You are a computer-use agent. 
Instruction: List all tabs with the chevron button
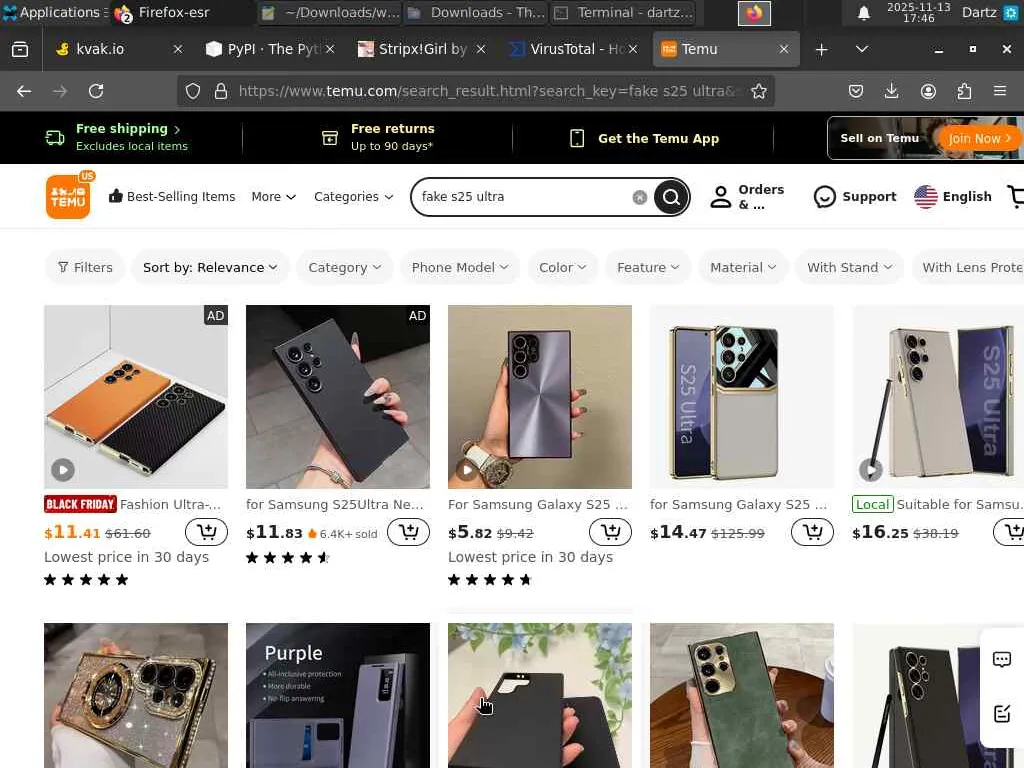pyautogui.click(x=862, y=49)
